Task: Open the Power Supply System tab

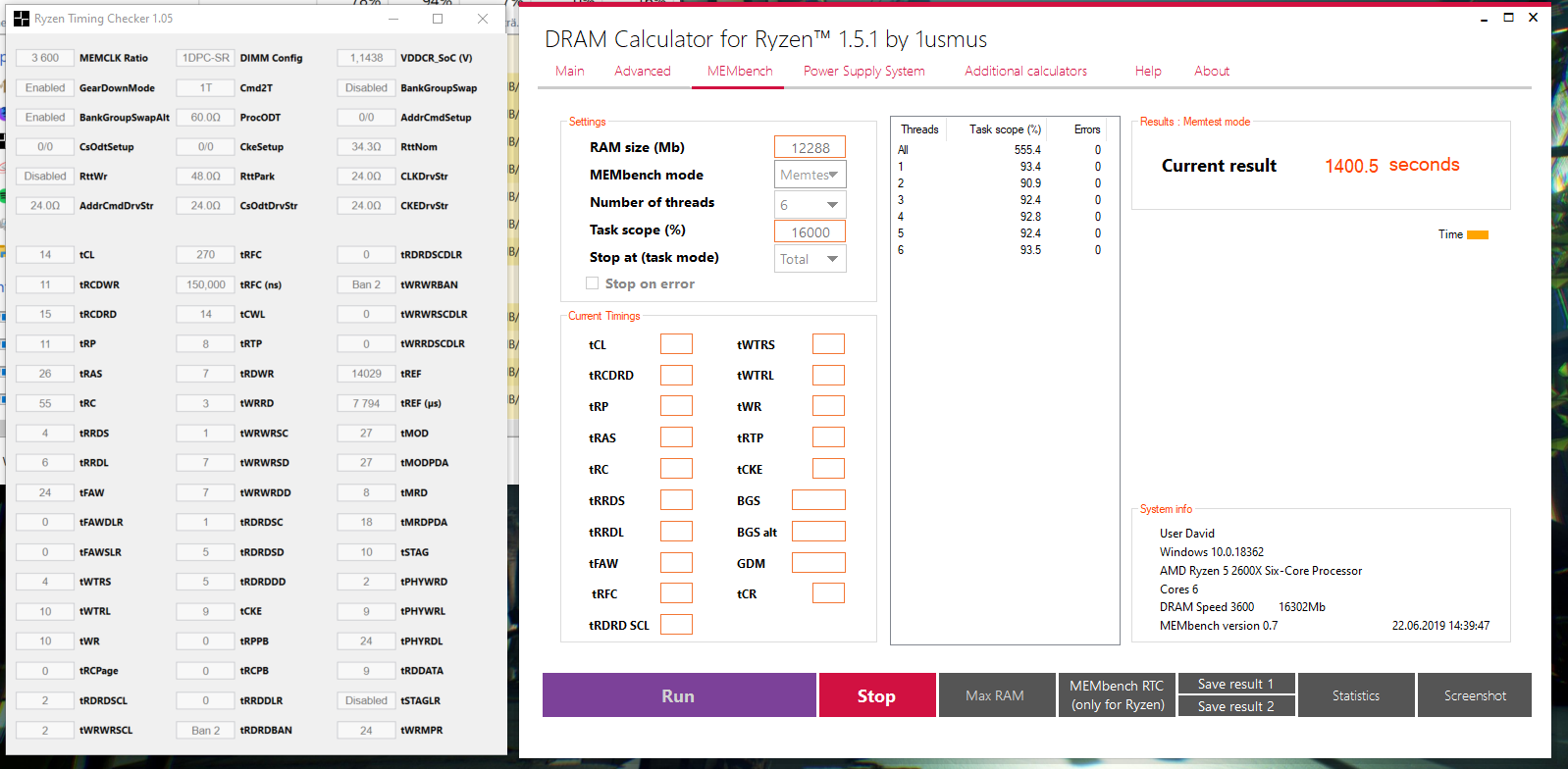Action: point(864,71)
